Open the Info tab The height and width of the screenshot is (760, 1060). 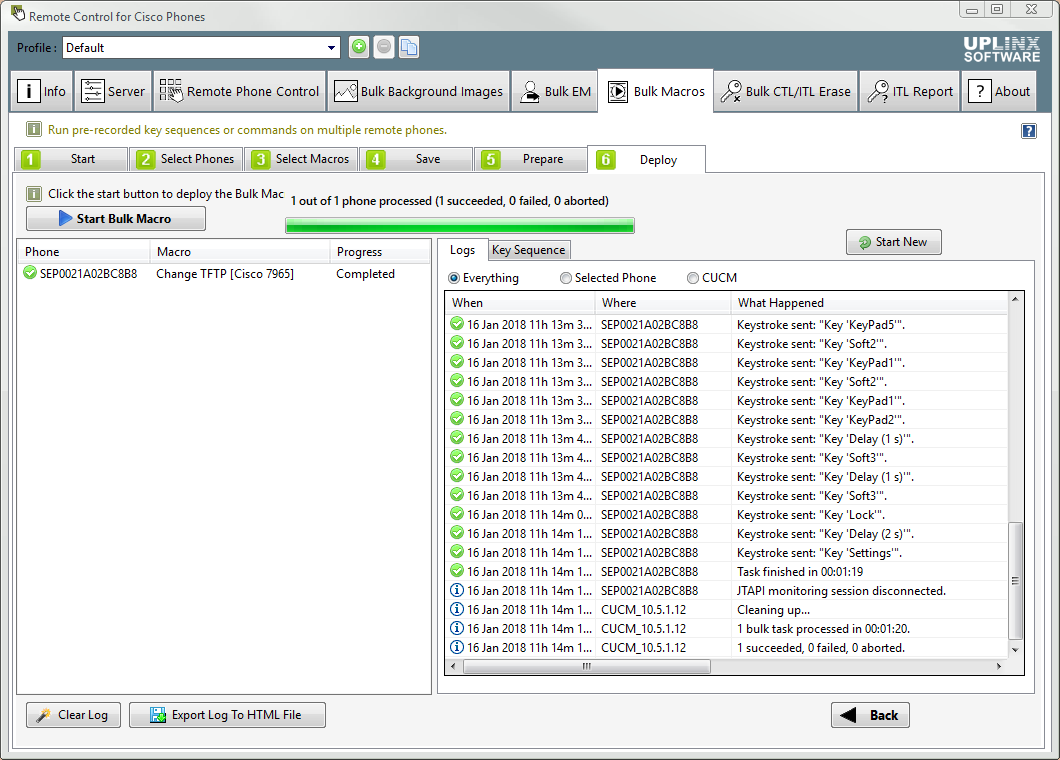pos(42,91)
